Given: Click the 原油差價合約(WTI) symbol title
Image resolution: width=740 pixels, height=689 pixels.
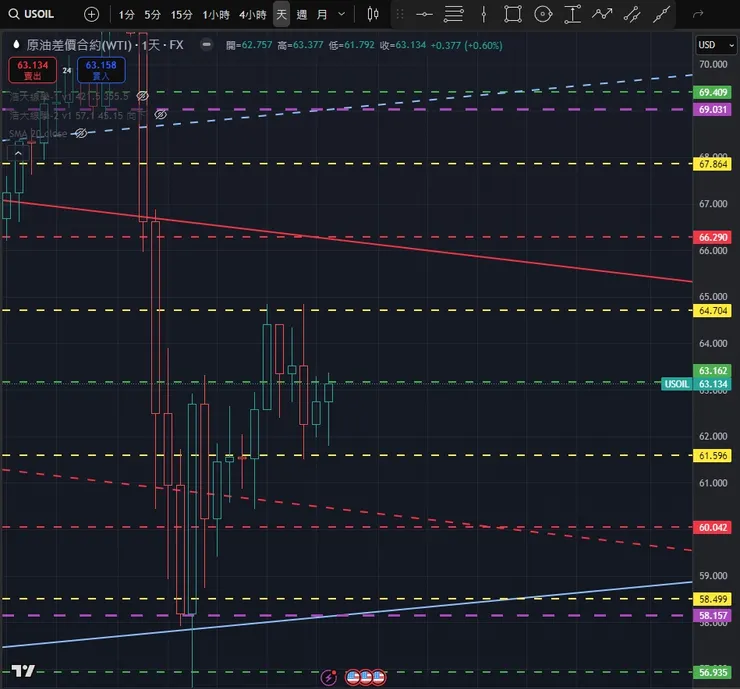Looking at the screenshot, I should click(x=79, y=45).
